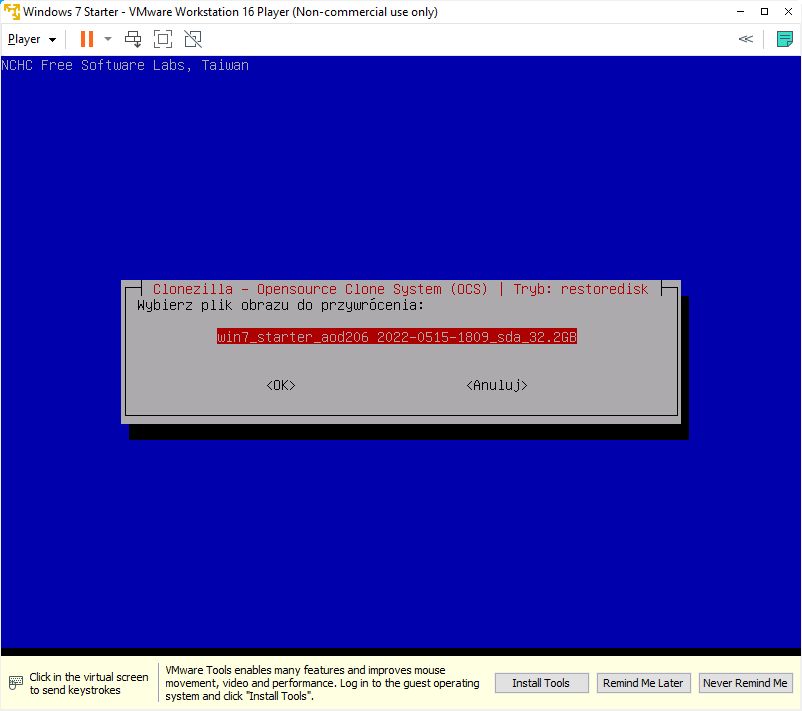Click the VMware Player logo in the title bar
Viewport: 802px width, 711px height.
[11, 12]
